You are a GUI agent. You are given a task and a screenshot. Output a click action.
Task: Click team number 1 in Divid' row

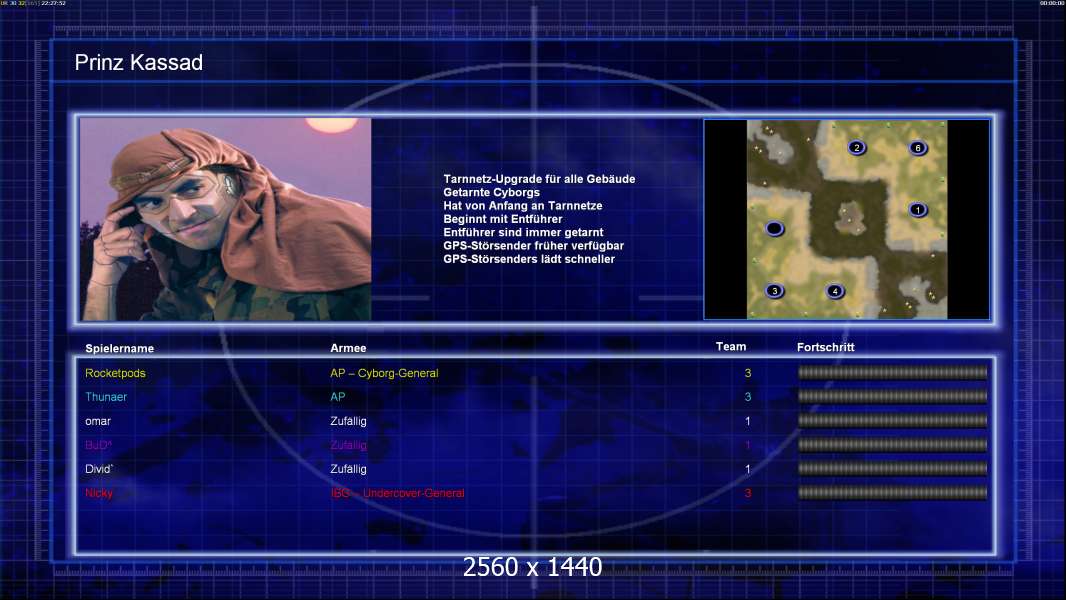748,469
